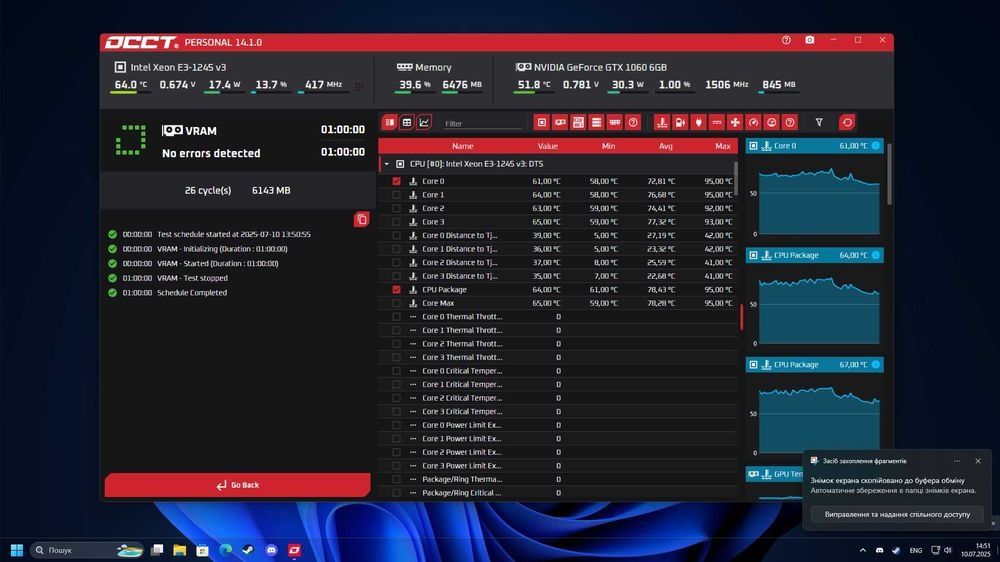Click the sensor Filter text field

483,124
